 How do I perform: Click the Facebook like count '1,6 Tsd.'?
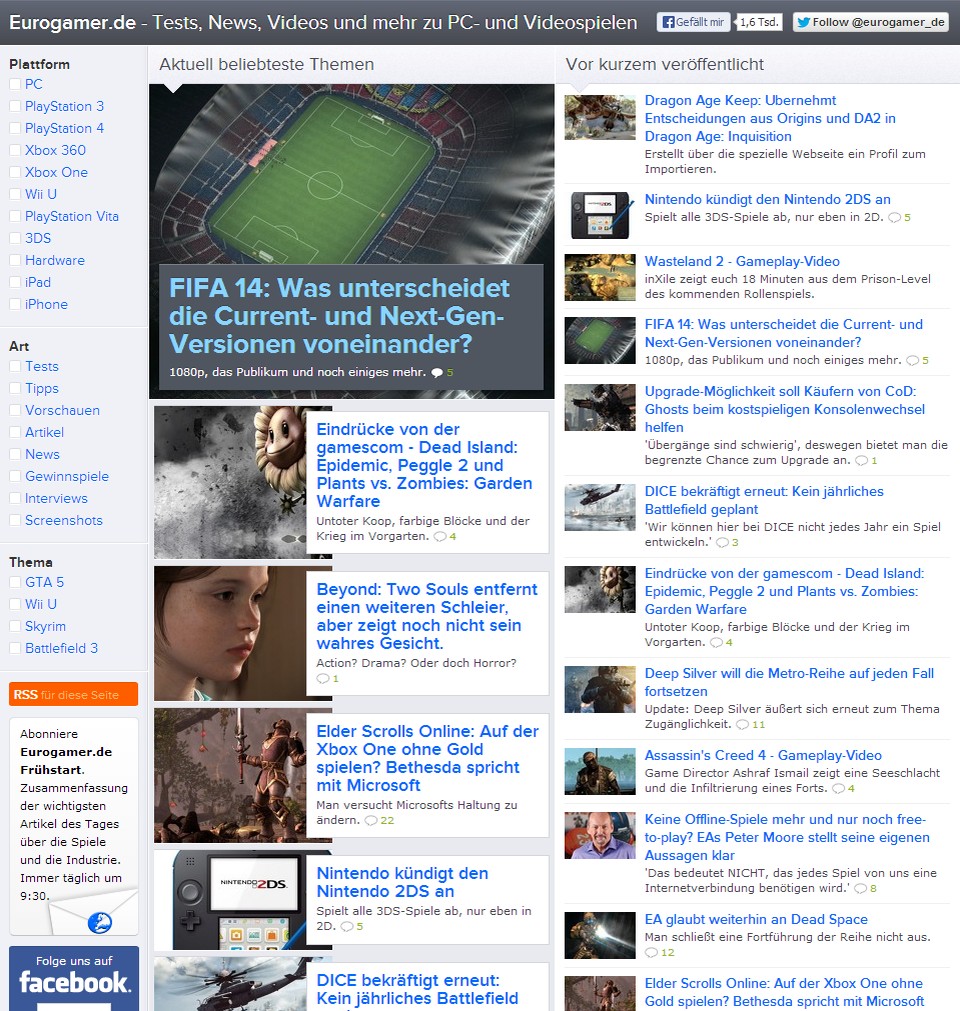(x=759, y=22)
